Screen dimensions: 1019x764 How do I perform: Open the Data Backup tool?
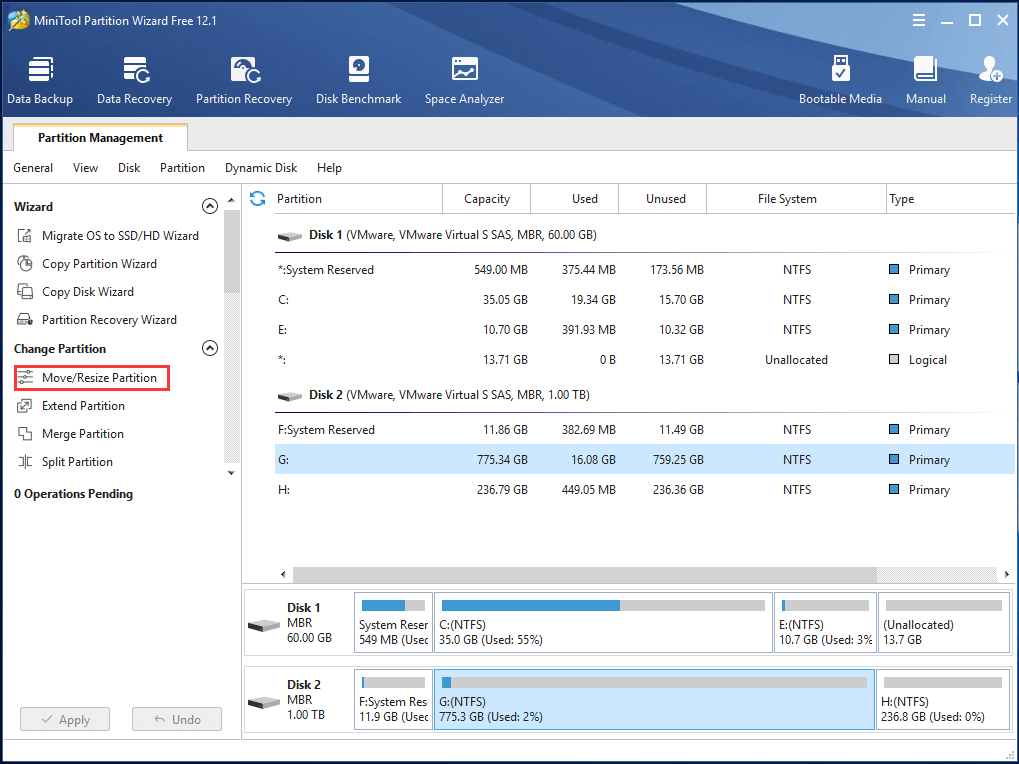(x=40, y=81)
